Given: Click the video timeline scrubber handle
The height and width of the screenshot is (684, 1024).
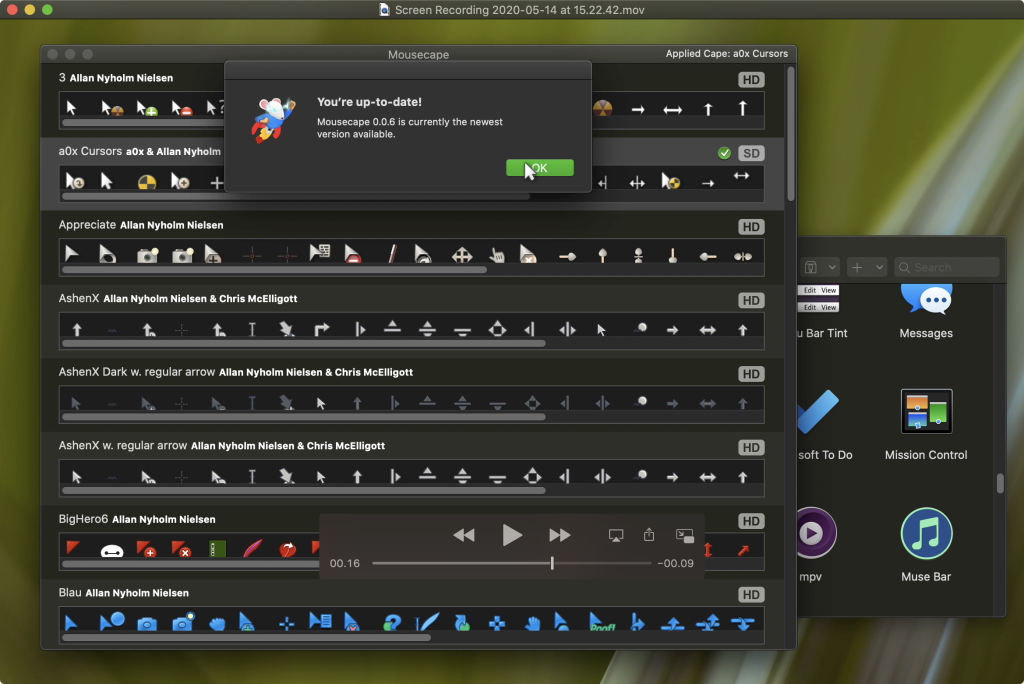Looking at the screenshot, I should (x=552, y=562).
